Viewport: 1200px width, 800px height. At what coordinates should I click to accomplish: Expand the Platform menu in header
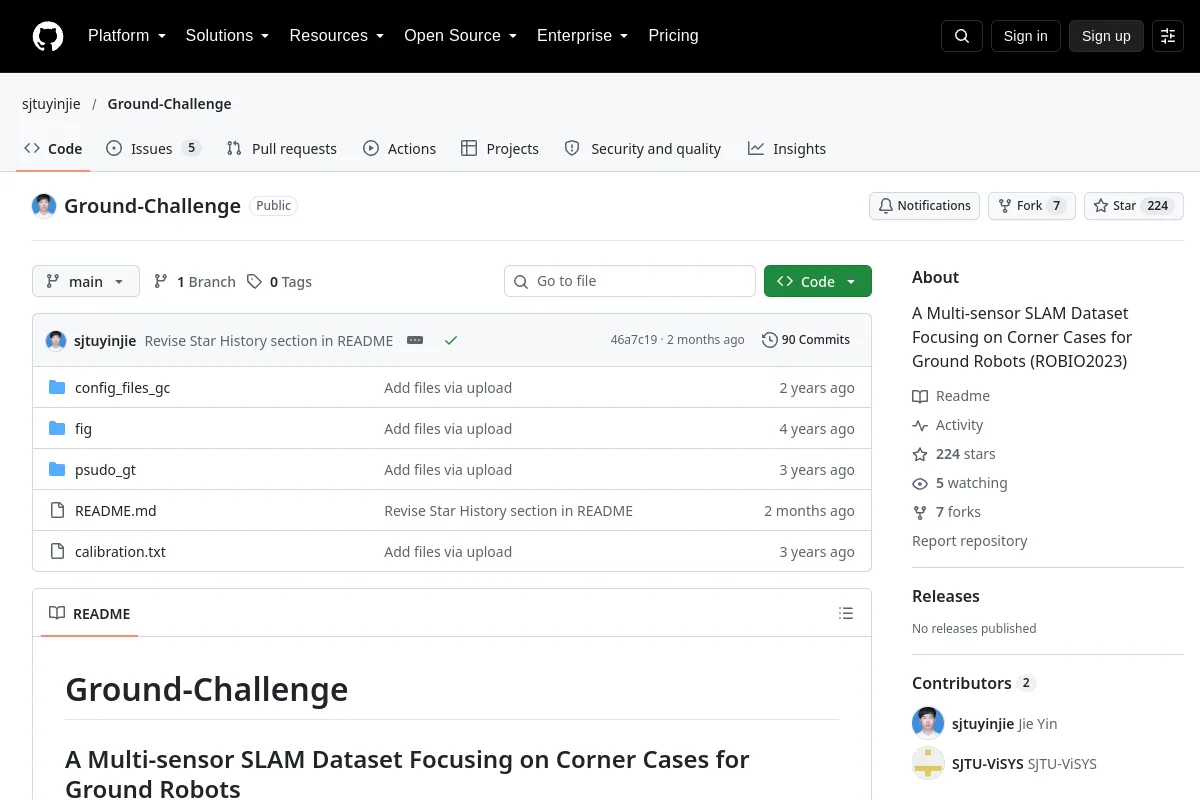pyautogui.click(x=127, y=36)
